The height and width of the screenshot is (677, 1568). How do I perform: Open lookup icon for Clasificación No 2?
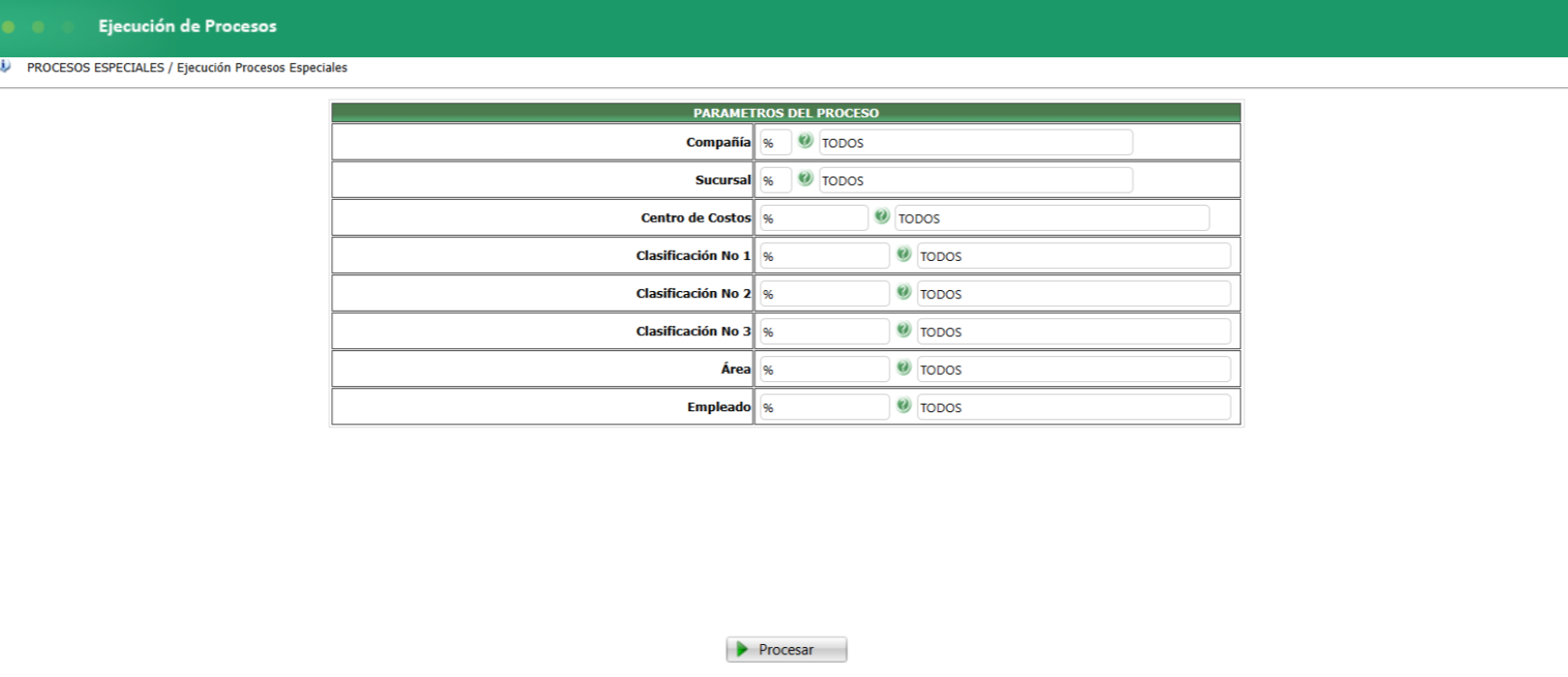[x=904, y=292]
